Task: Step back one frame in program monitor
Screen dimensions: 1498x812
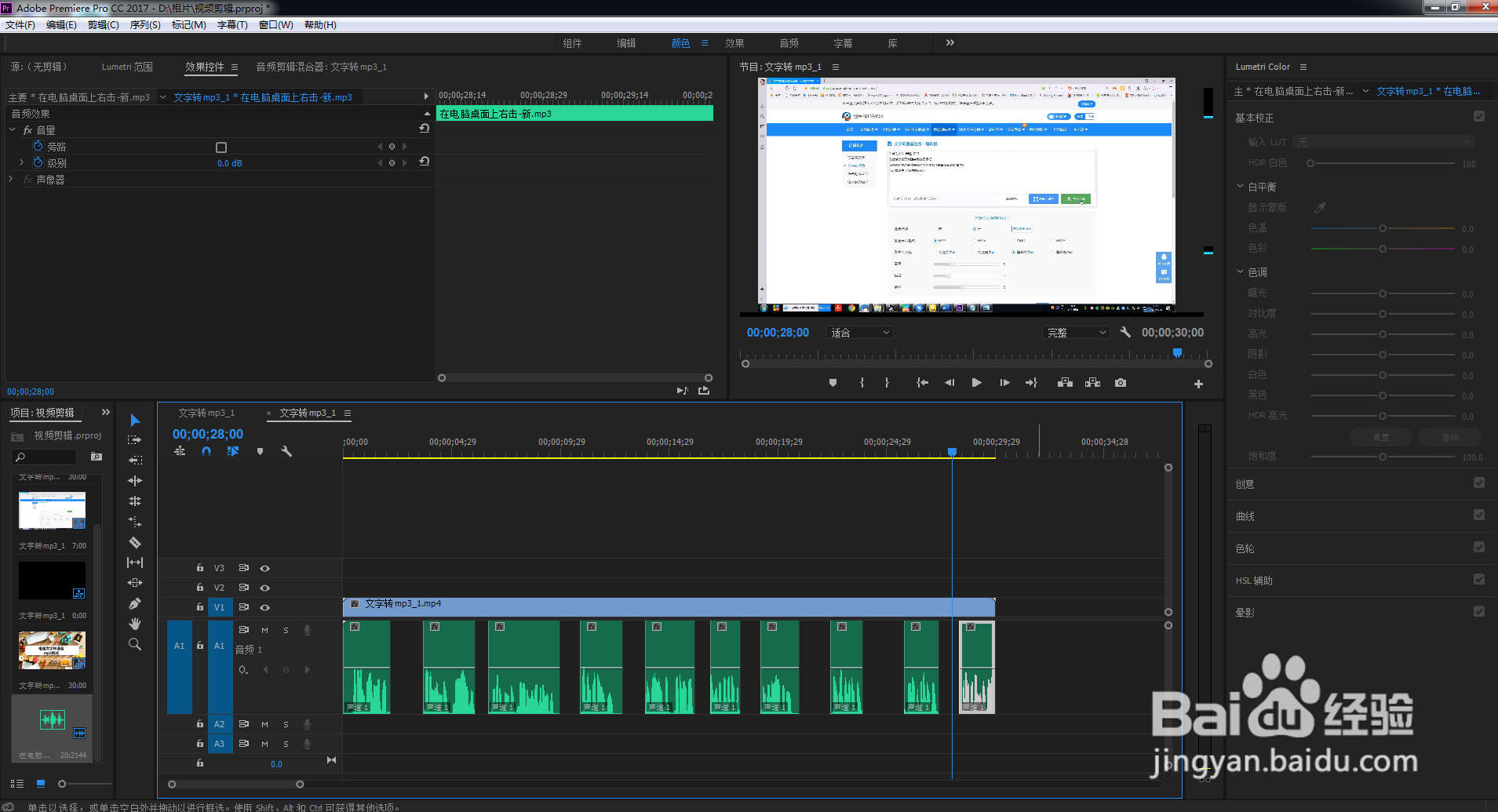Action: 949,383
